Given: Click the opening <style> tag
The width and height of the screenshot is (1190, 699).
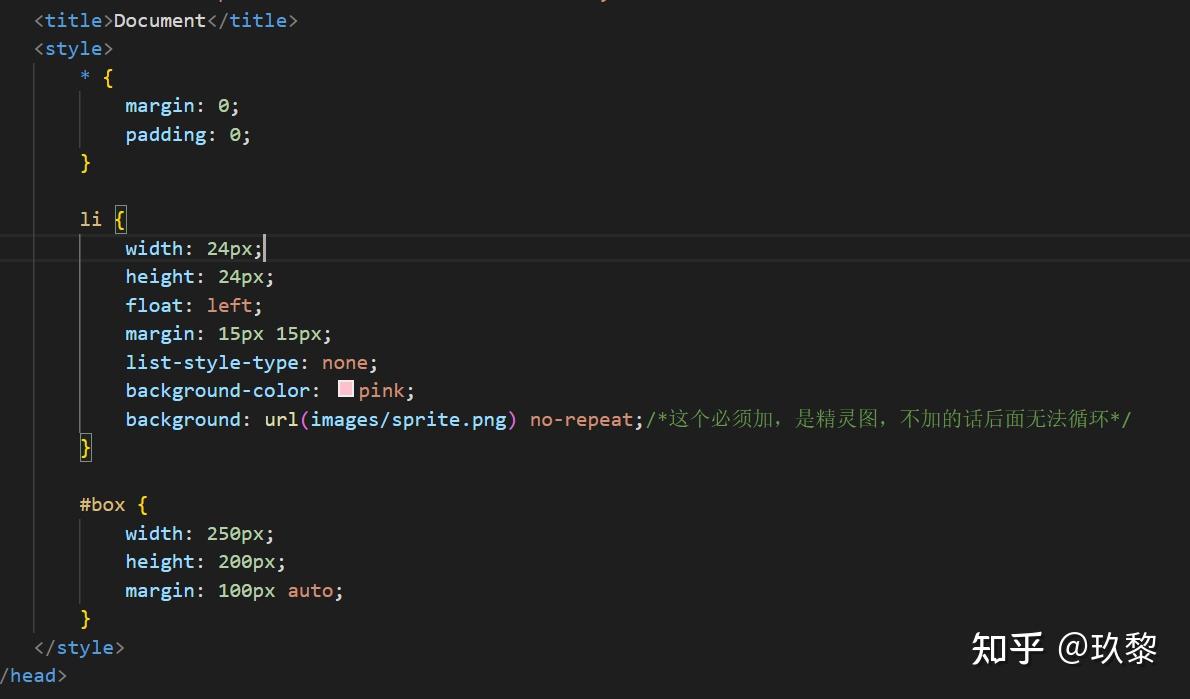Looking at the screenshot, I should point(72,48).
